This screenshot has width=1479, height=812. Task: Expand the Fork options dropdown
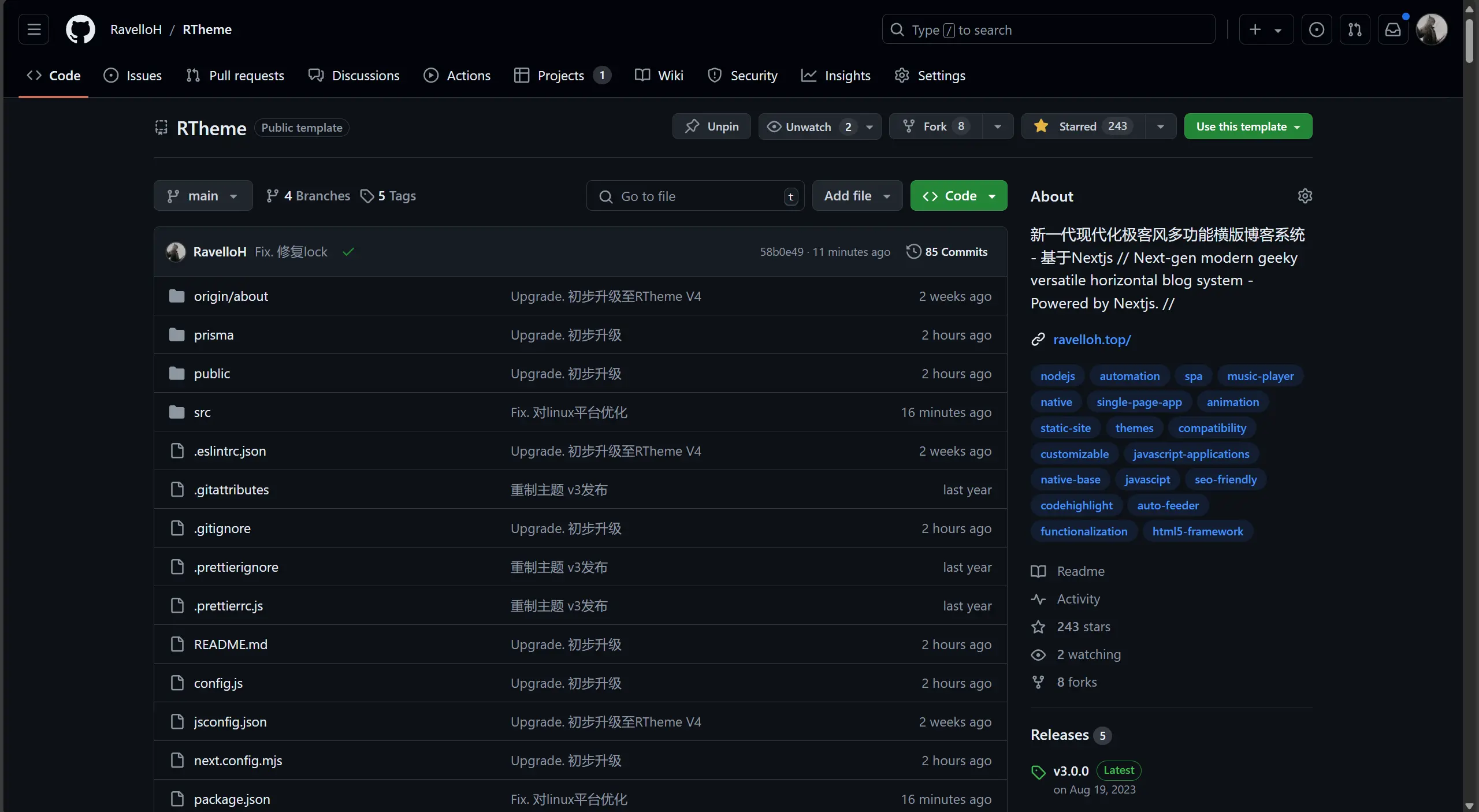tap(998, 127)
